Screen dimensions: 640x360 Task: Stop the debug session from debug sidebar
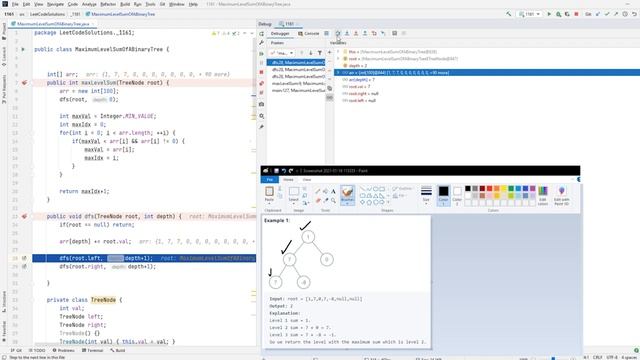pyautogui.click(x=262, y=72)
